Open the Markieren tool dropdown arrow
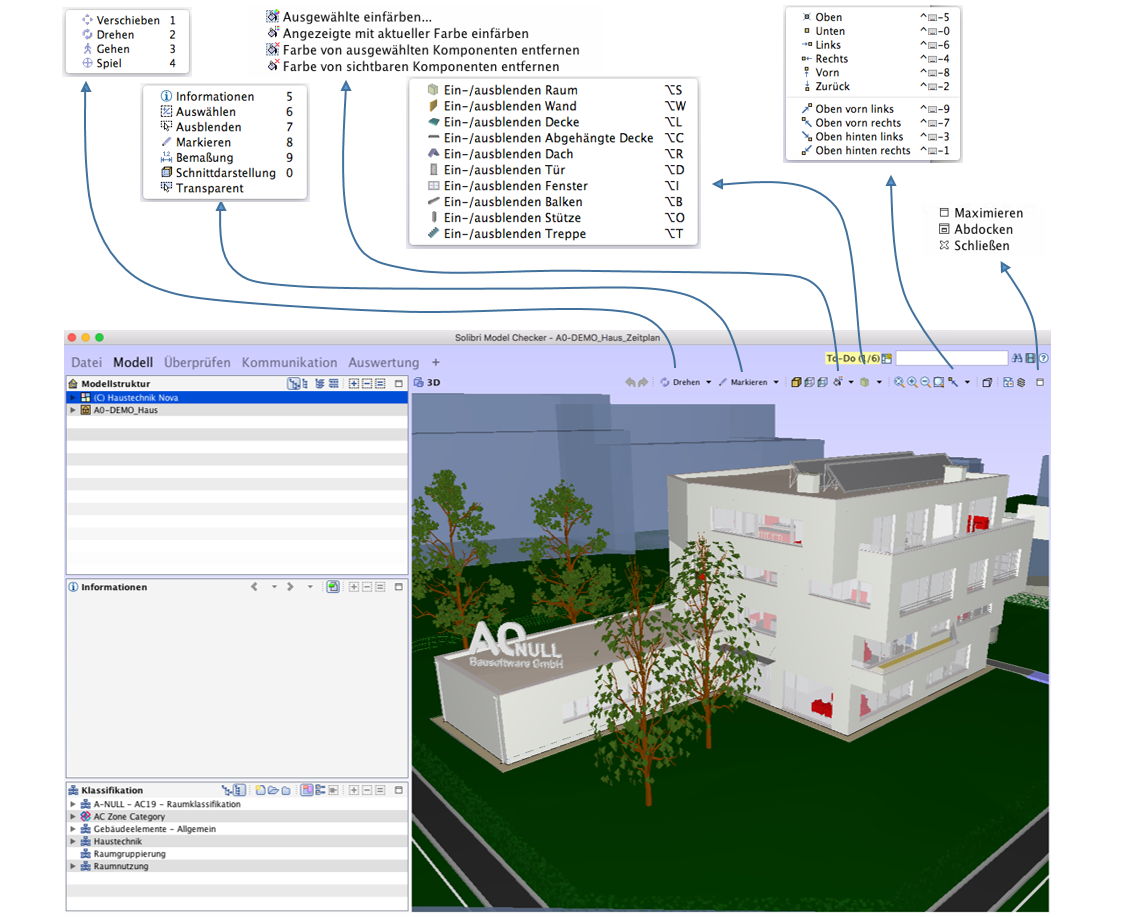The height and width of the screenshot is (917, 1122). (x=776, y=383)
